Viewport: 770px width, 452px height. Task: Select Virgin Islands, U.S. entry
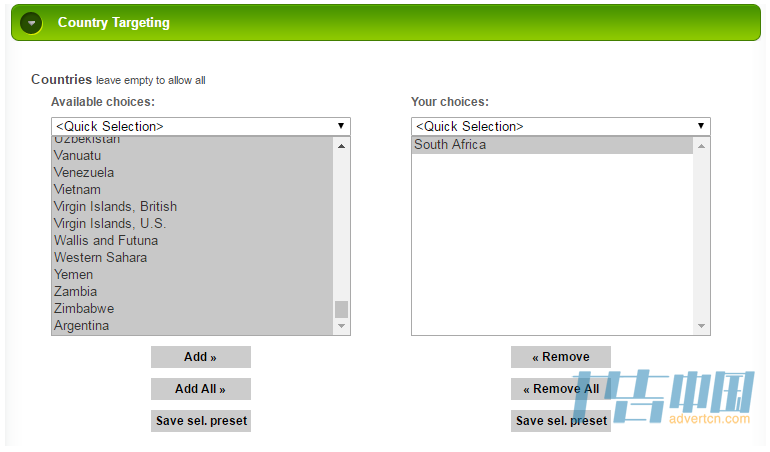point(192,224)
